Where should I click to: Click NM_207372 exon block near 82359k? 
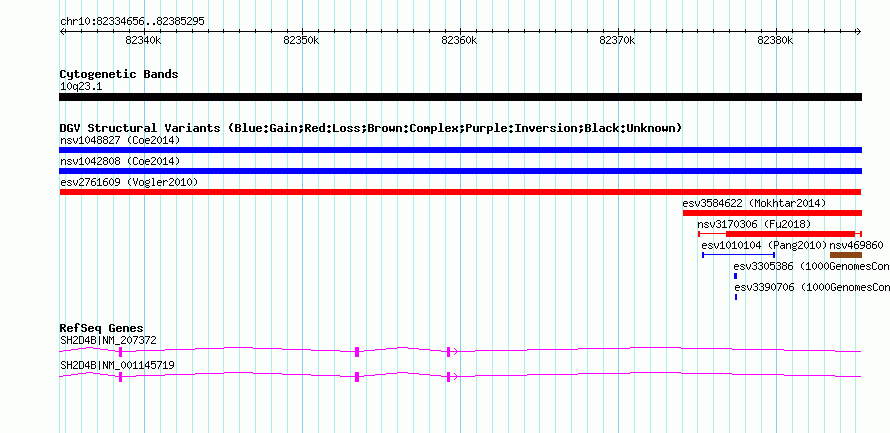click(448, 352)
